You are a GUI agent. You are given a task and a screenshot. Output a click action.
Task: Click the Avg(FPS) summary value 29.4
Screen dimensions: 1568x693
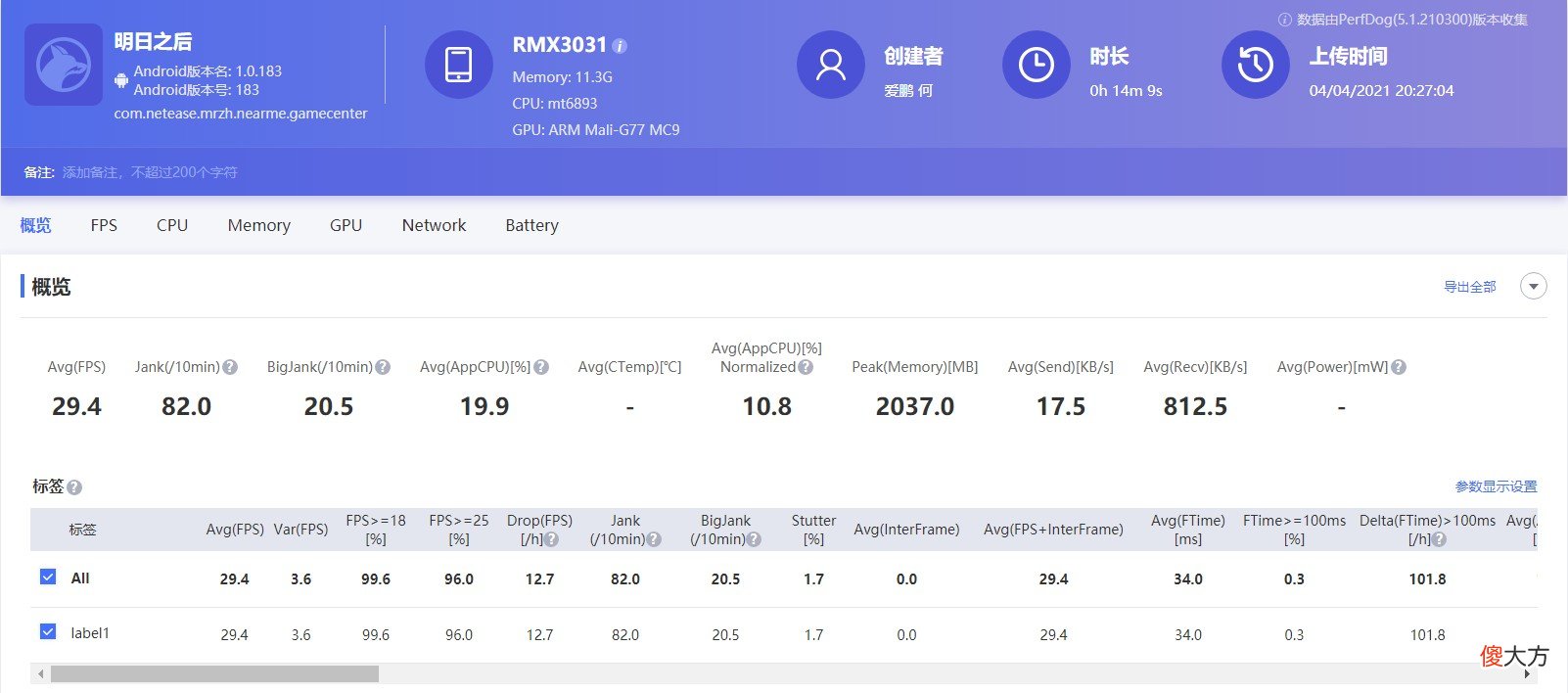coord(76,406)
